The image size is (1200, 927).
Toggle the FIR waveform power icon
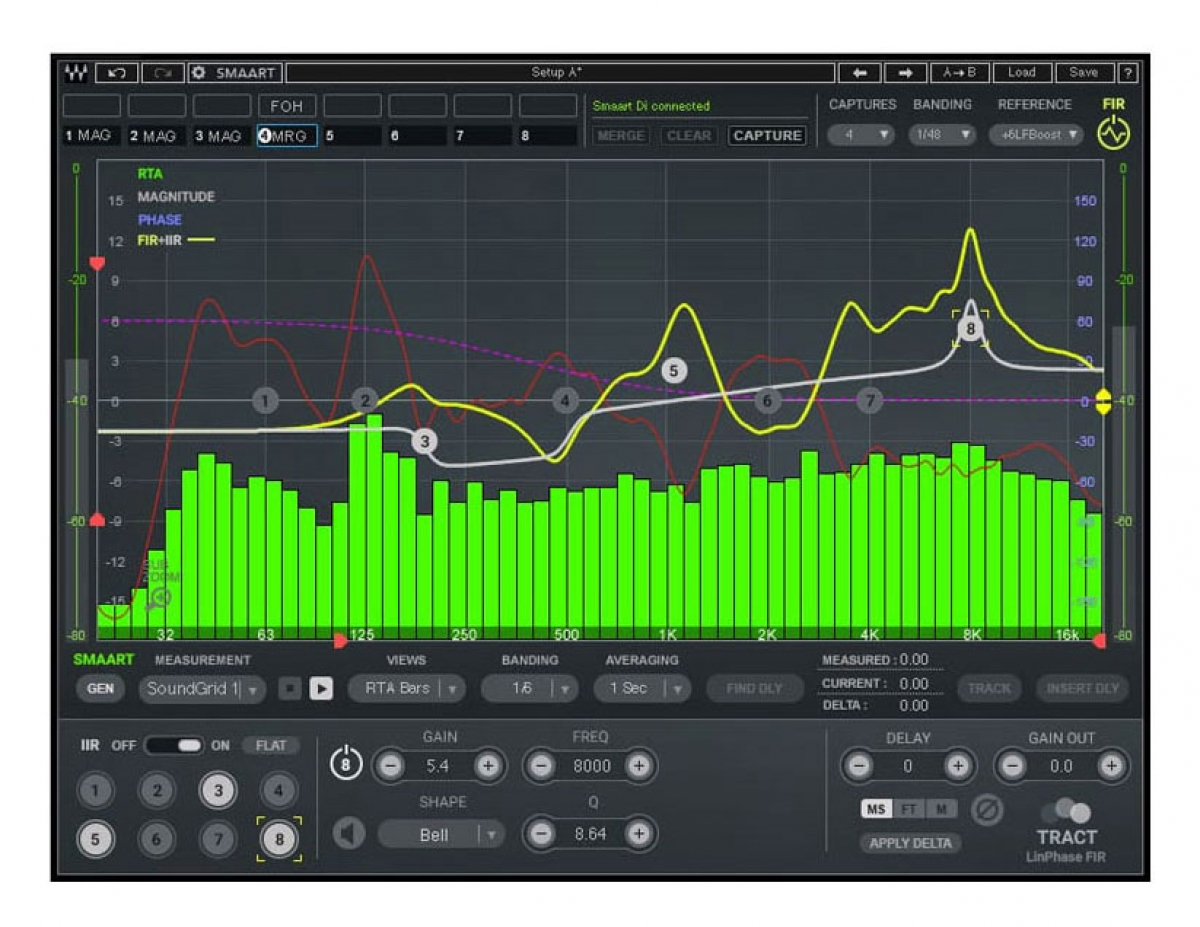1113,133
